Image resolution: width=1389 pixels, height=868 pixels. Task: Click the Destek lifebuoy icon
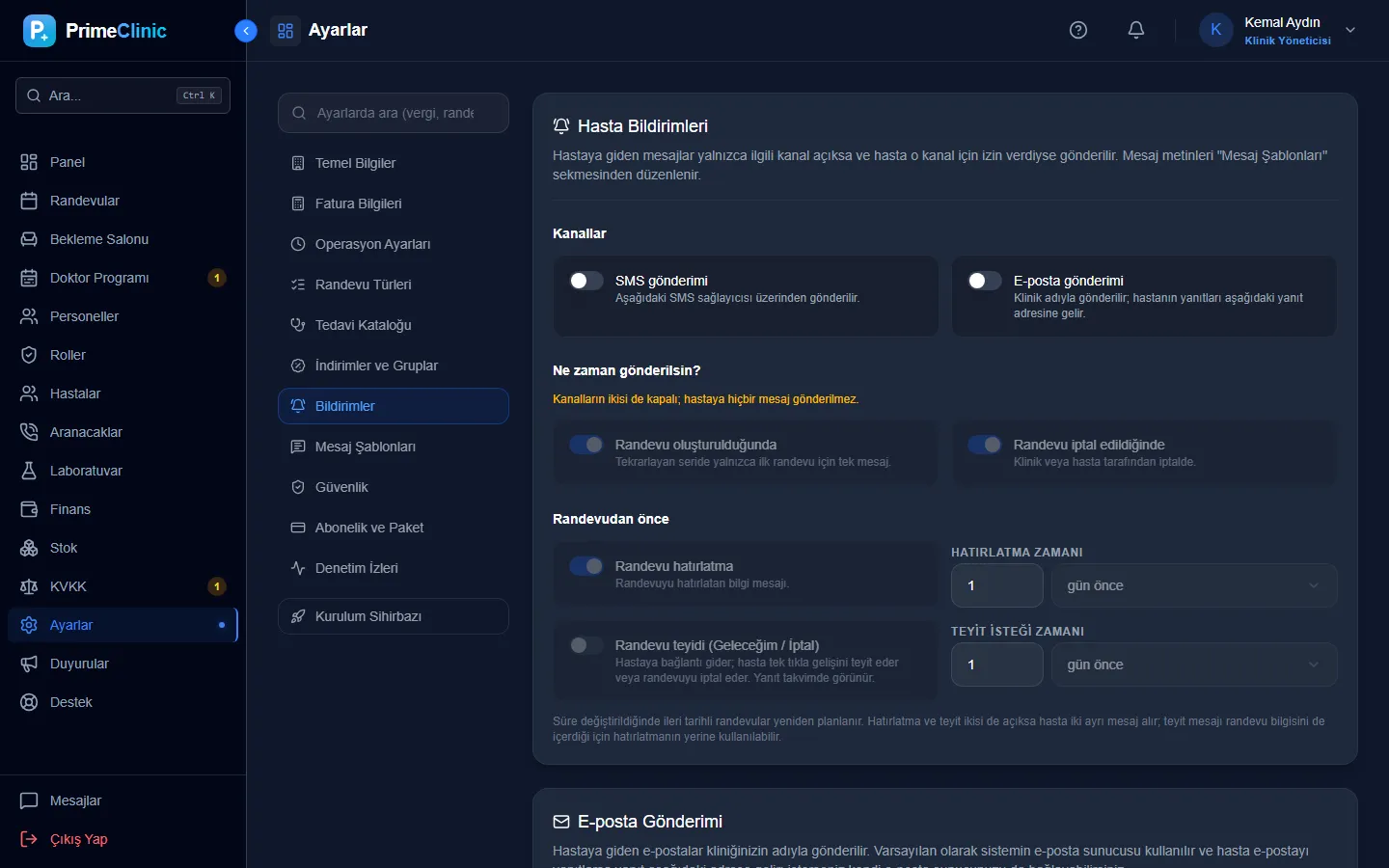[29, 702]
